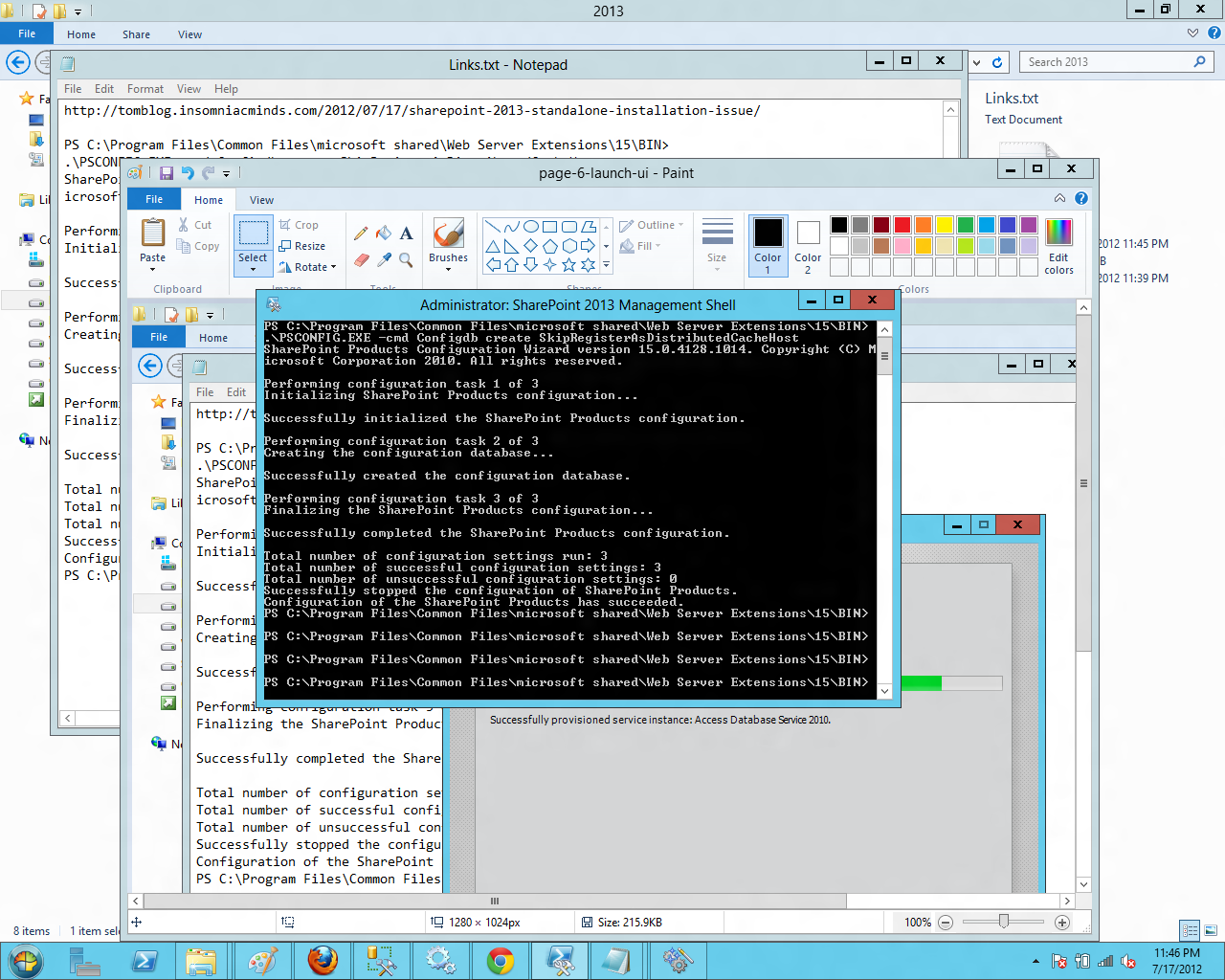Screen dimensions: 1225x980
Task: Select the Fill with color bucket tool
Action: click(x=383, y=232)
